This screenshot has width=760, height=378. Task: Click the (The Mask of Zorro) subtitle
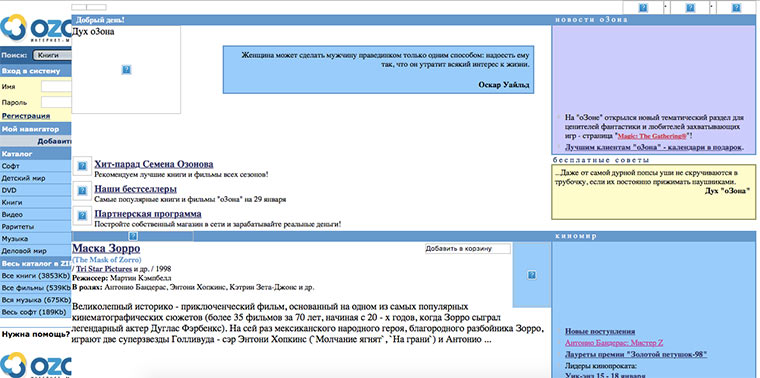point(107,260)
